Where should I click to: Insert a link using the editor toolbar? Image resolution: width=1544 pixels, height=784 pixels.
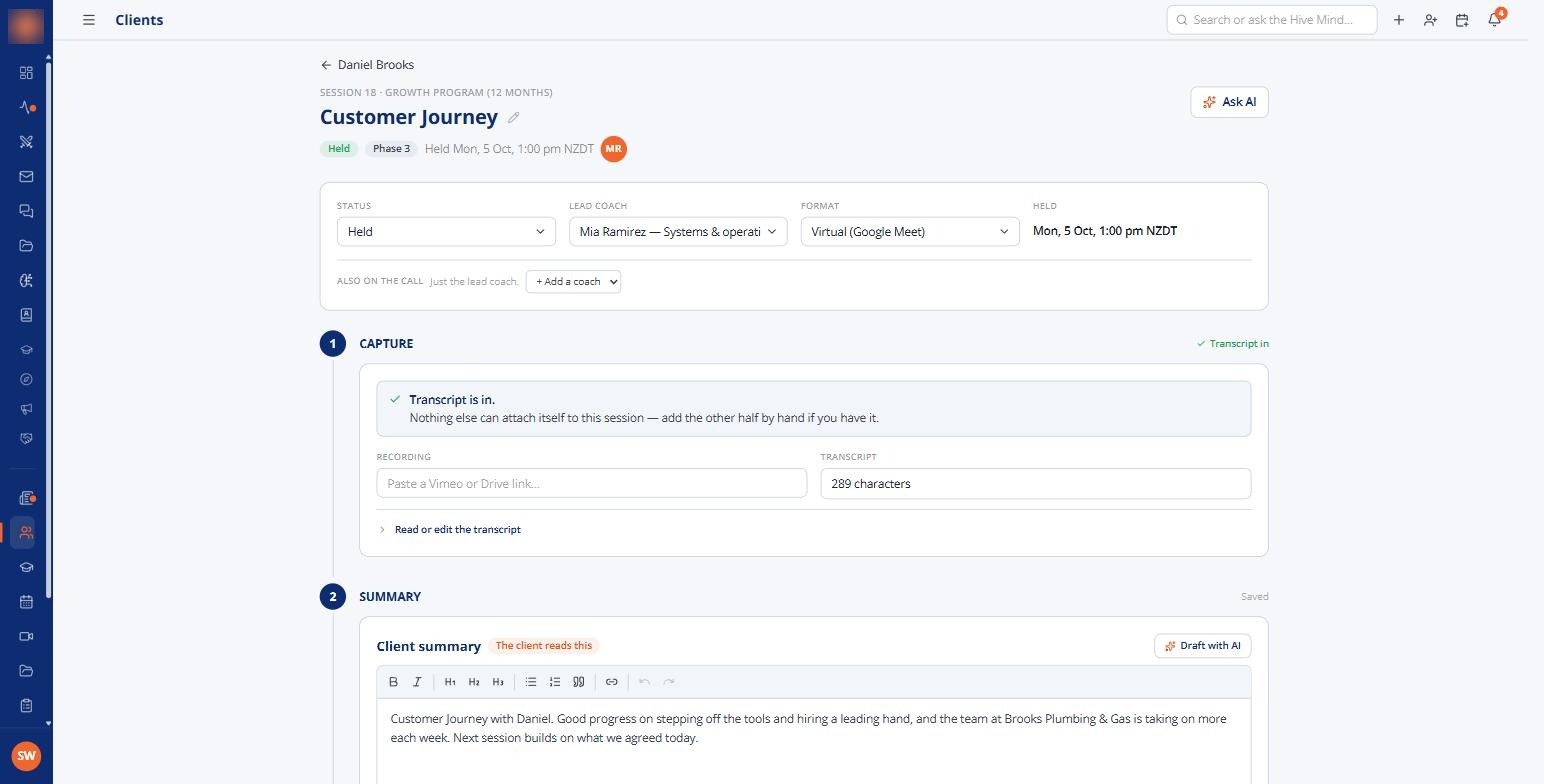(612, 682)
